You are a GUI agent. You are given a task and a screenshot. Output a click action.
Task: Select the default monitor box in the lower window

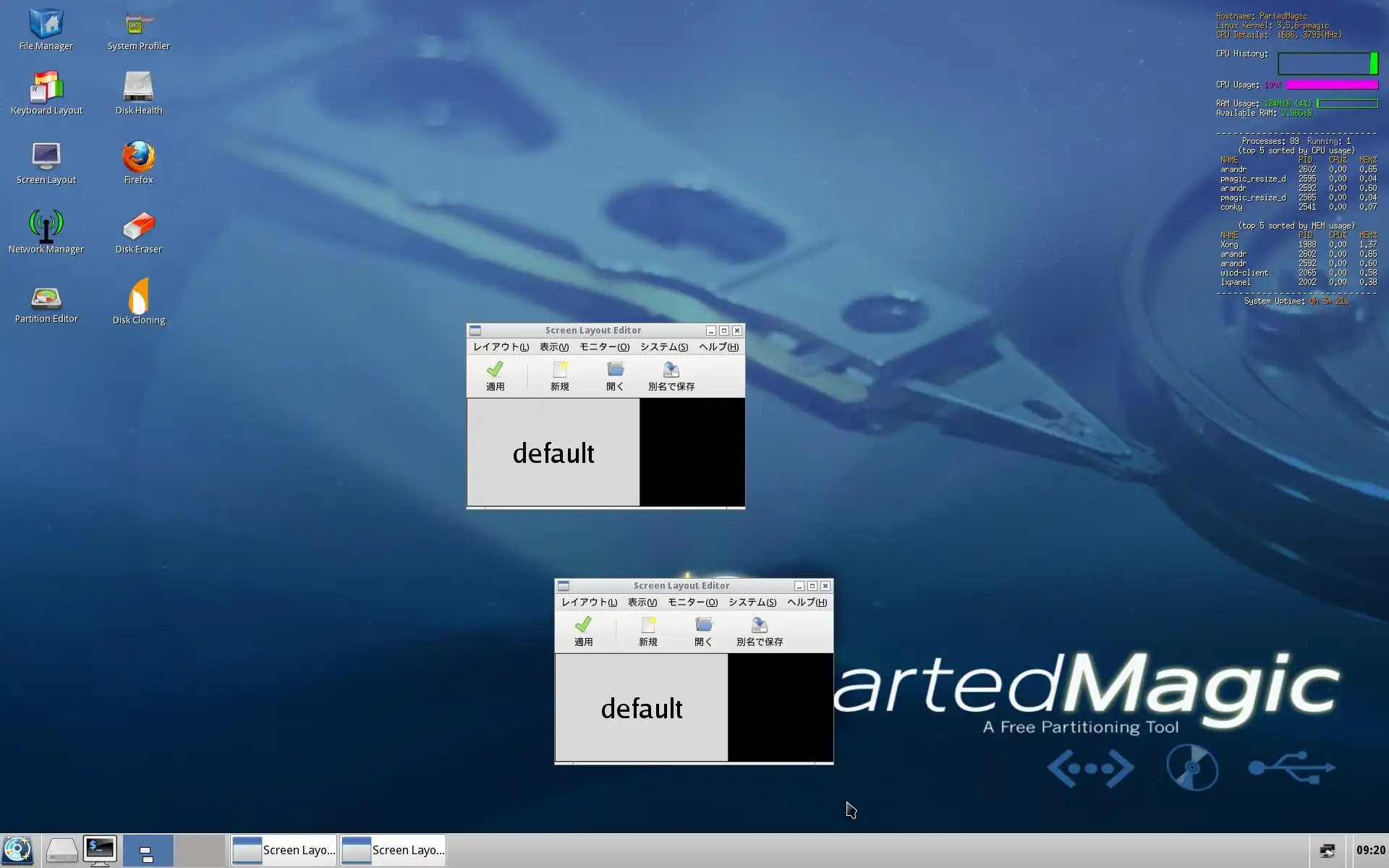point(642,708)
